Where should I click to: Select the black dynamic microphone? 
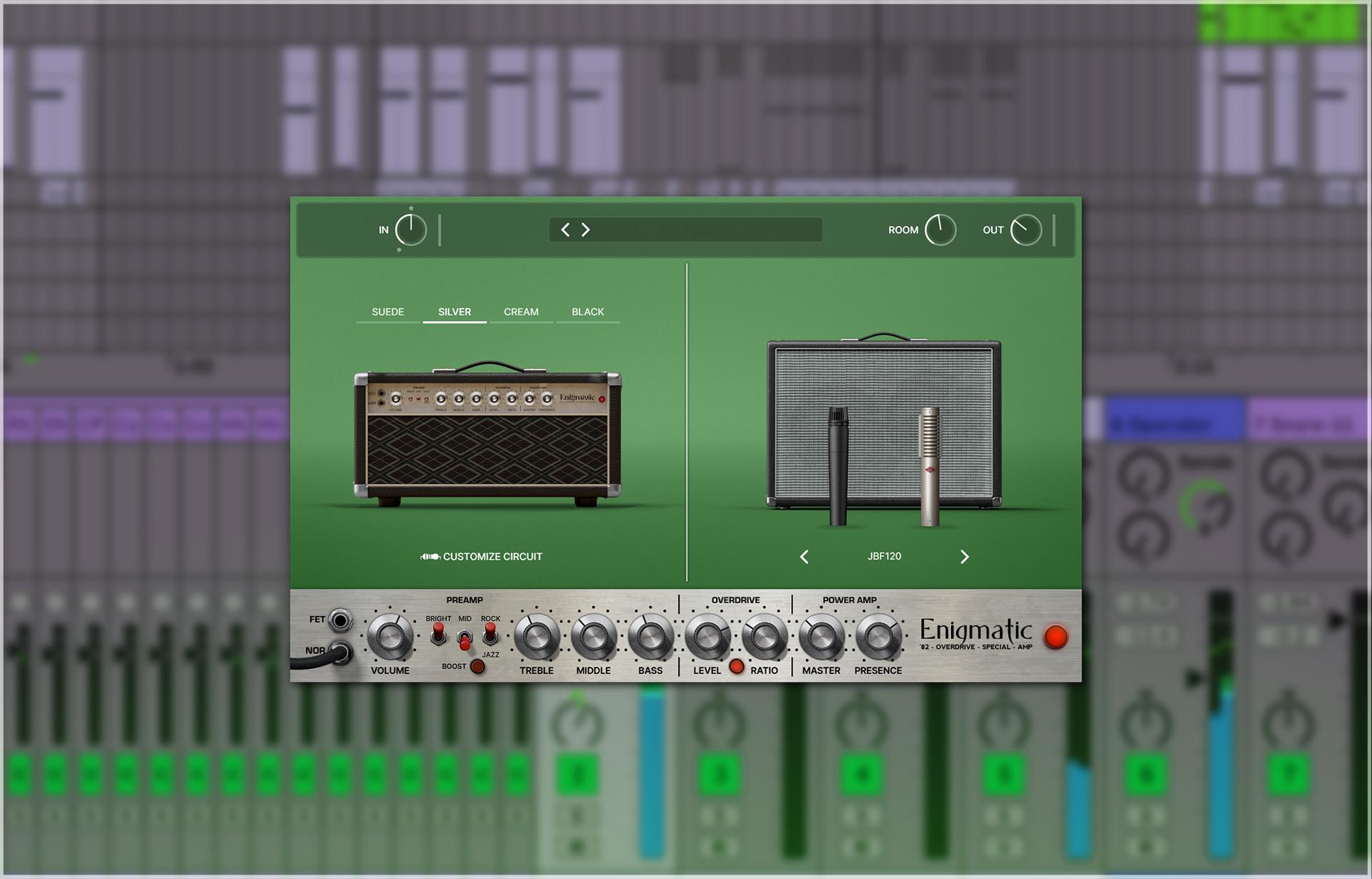click(x=837, y=466)
